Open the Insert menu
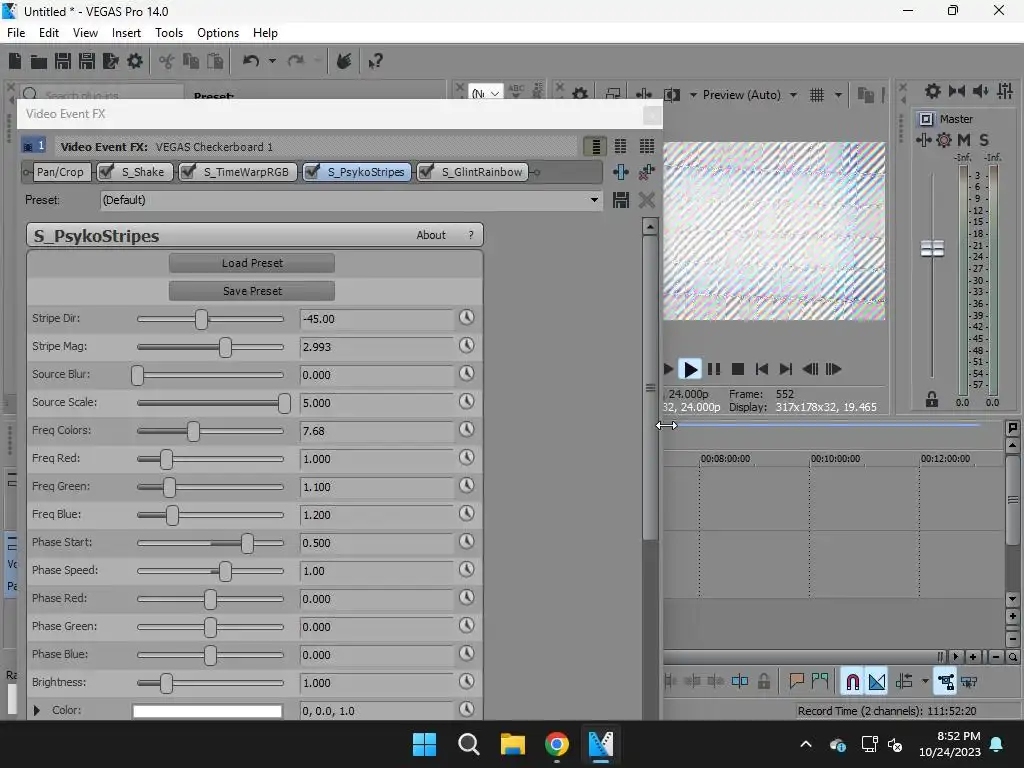The width and height of the screenshot is (1024, 768). (126, 33)
